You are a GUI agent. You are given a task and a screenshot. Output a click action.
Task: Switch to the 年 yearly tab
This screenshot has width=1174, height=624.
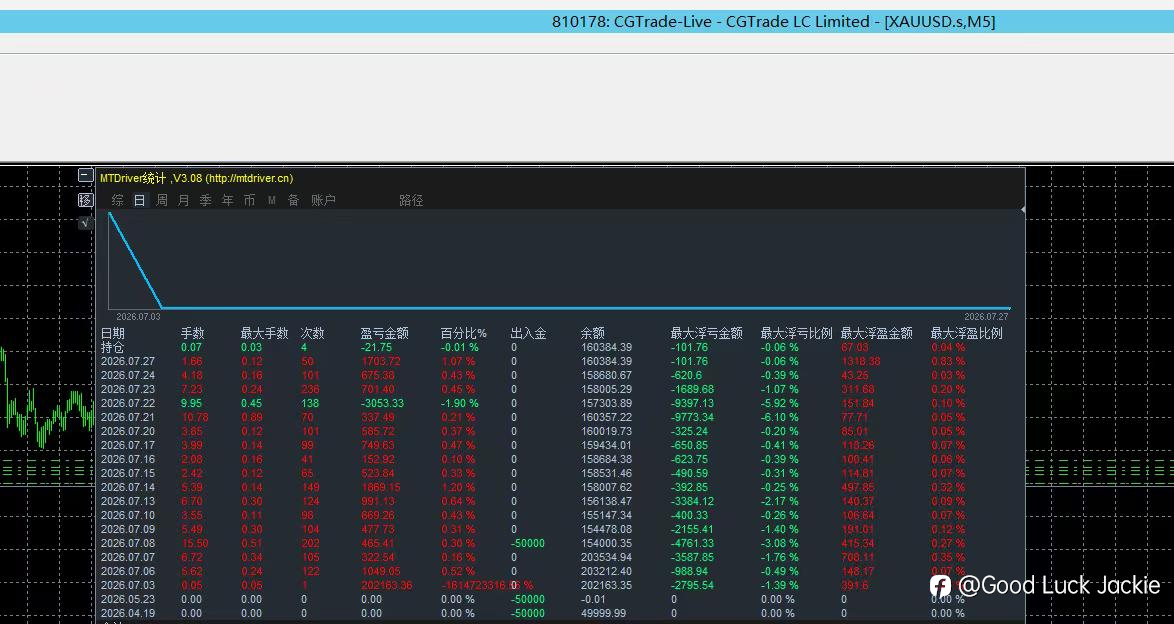tap(228, 200)
